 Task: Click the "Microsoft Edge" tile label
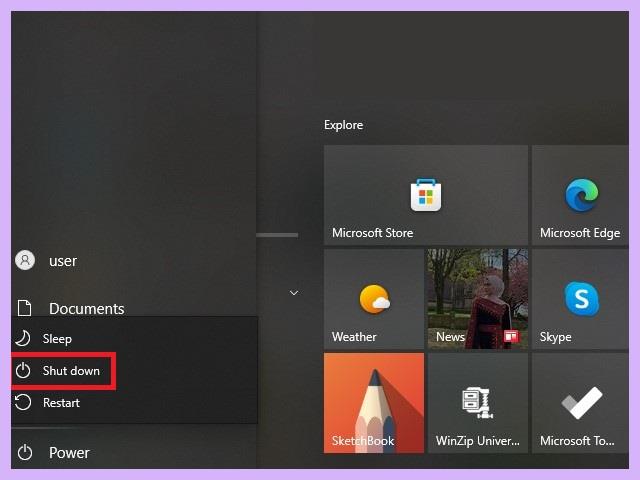[x=580, y=233]
